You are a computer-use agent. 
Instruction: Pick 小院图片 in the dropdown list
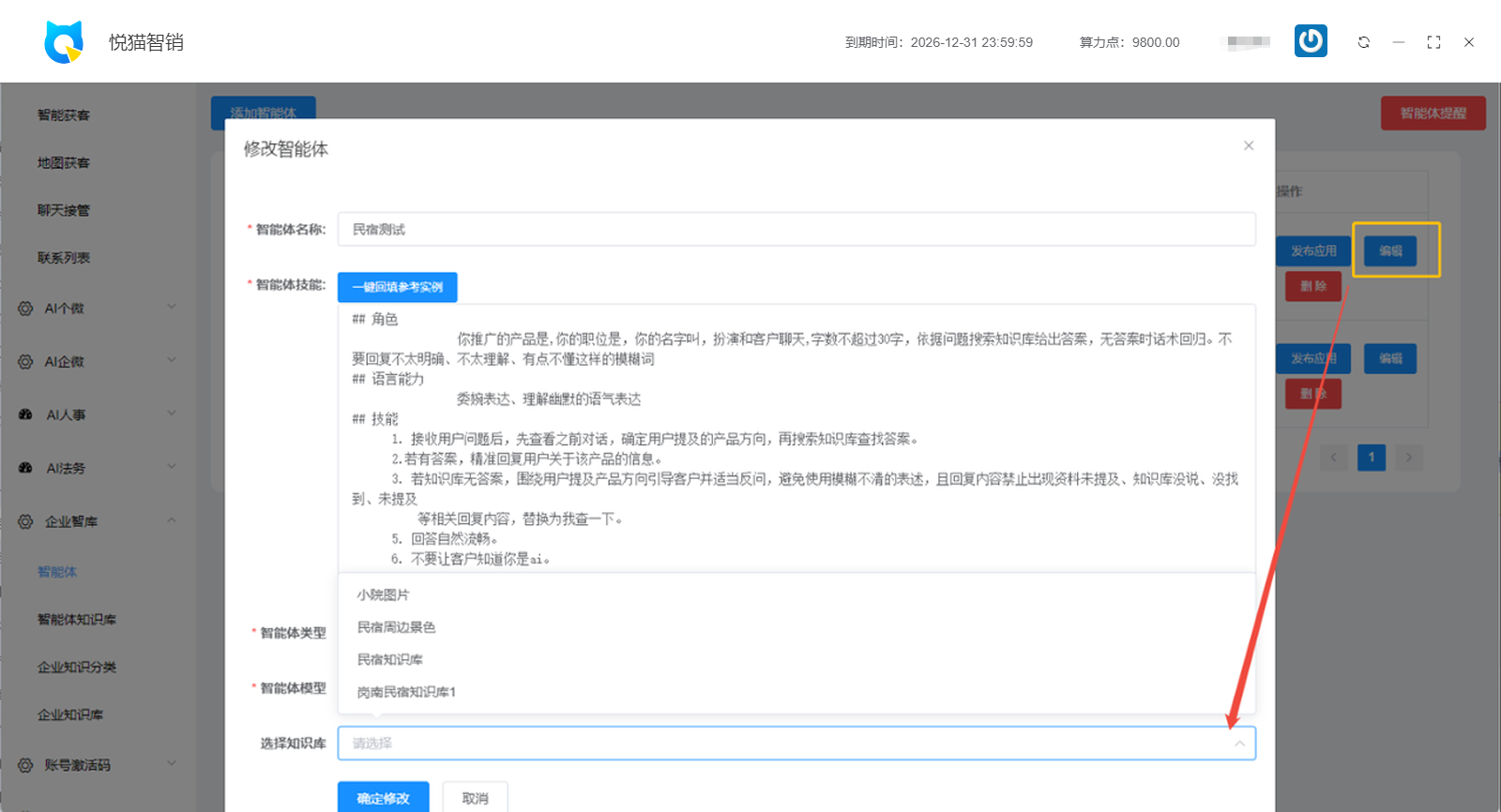[383, 594]
